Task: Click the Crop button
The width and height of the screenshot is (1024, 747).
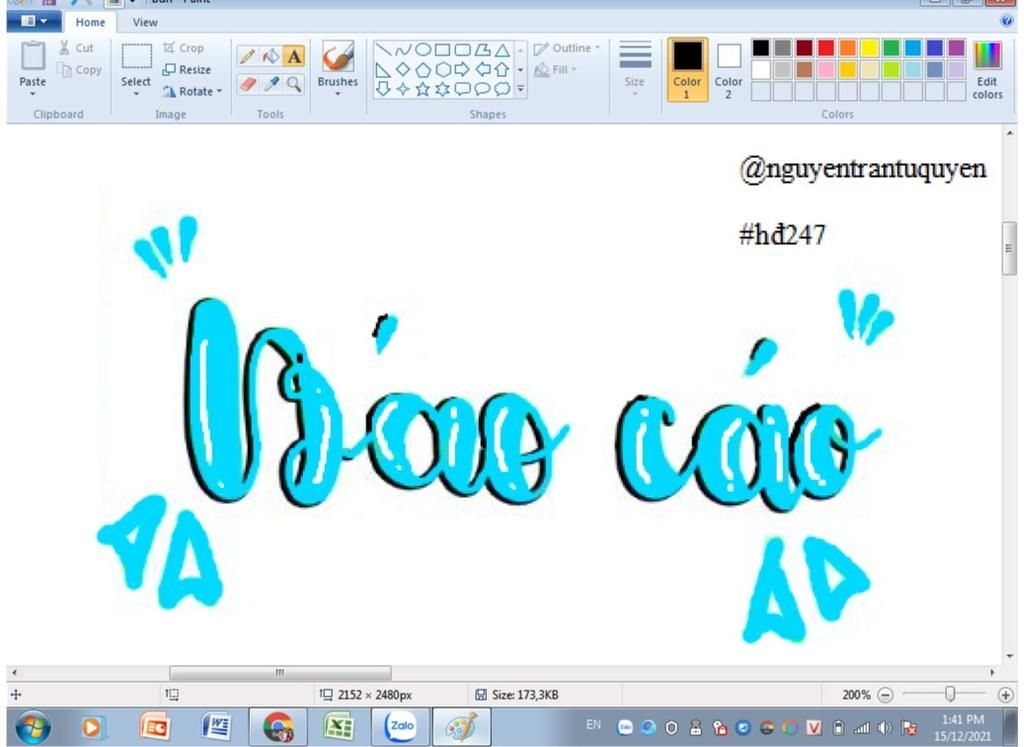Action: 184,48
